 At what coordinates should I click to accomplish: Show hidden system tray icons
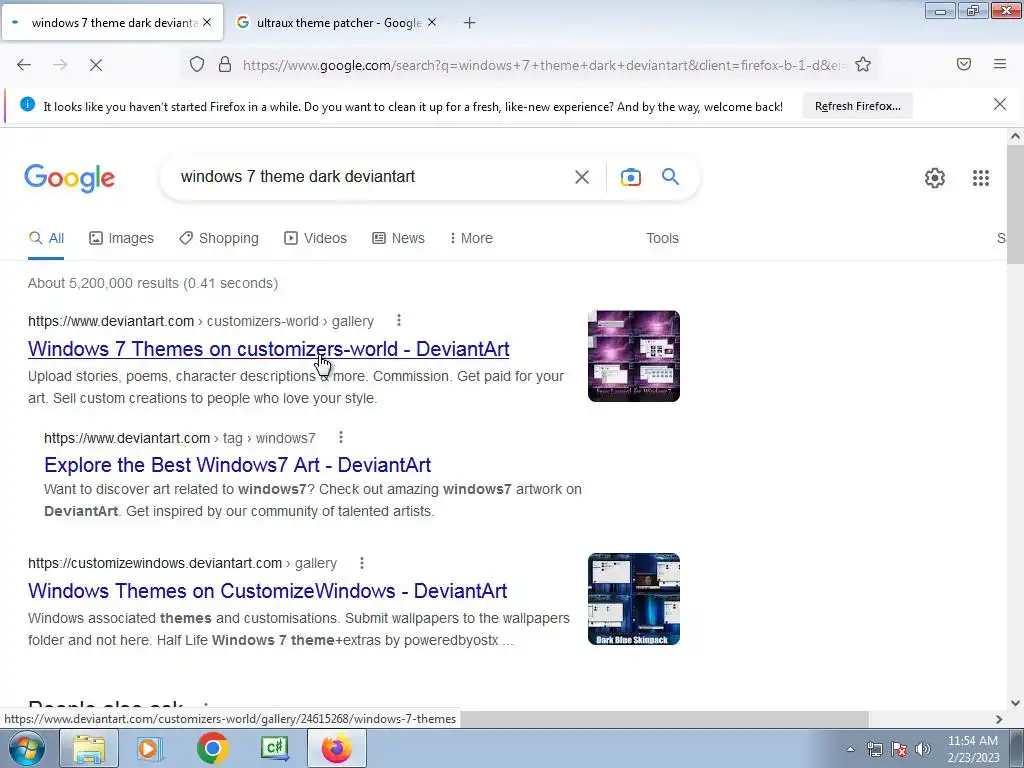[850, 750]
